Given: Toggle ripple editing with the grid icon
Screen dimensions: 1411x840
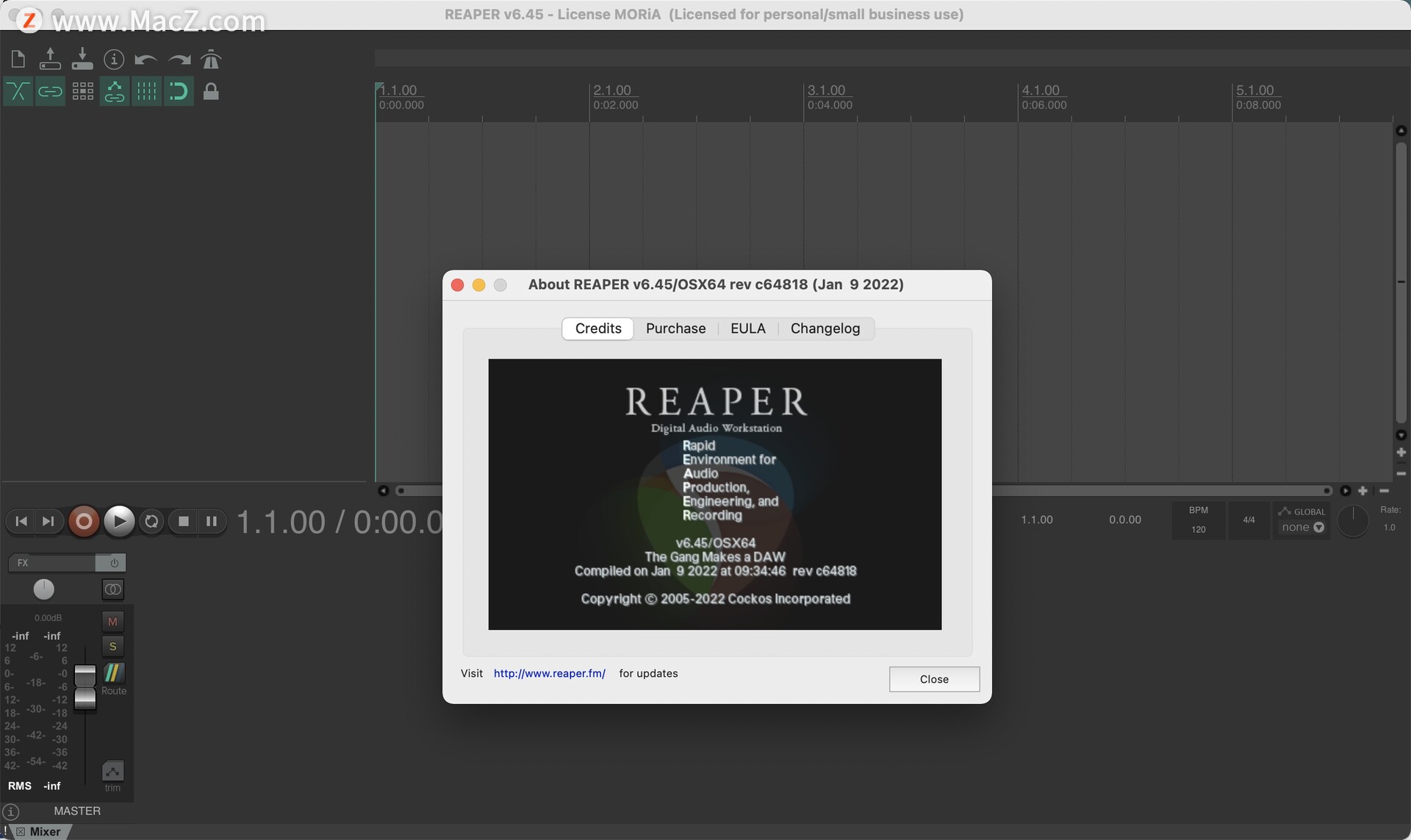Looking at the screenshot, I should coord(82,91).
